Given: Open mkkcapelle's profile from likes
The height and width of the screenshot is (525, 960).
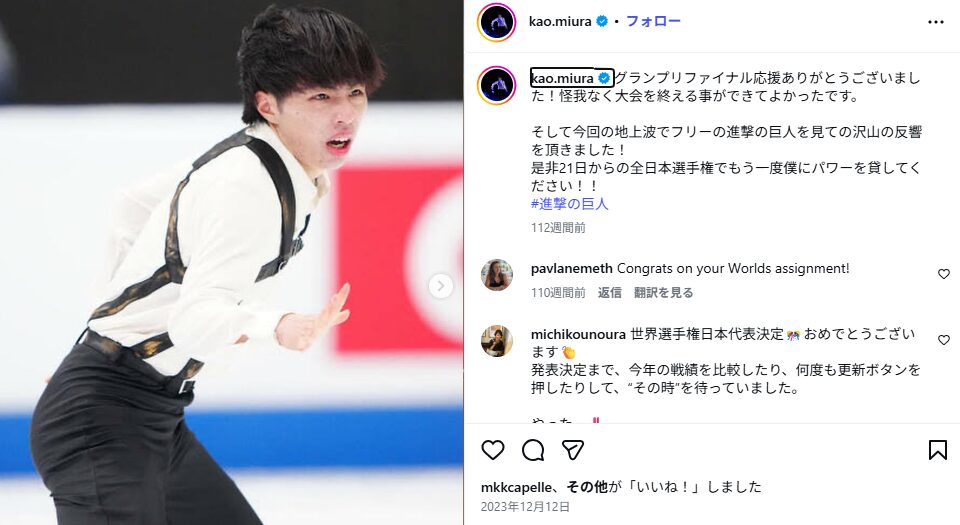Looking at the screenshot, I should point(516,488).
